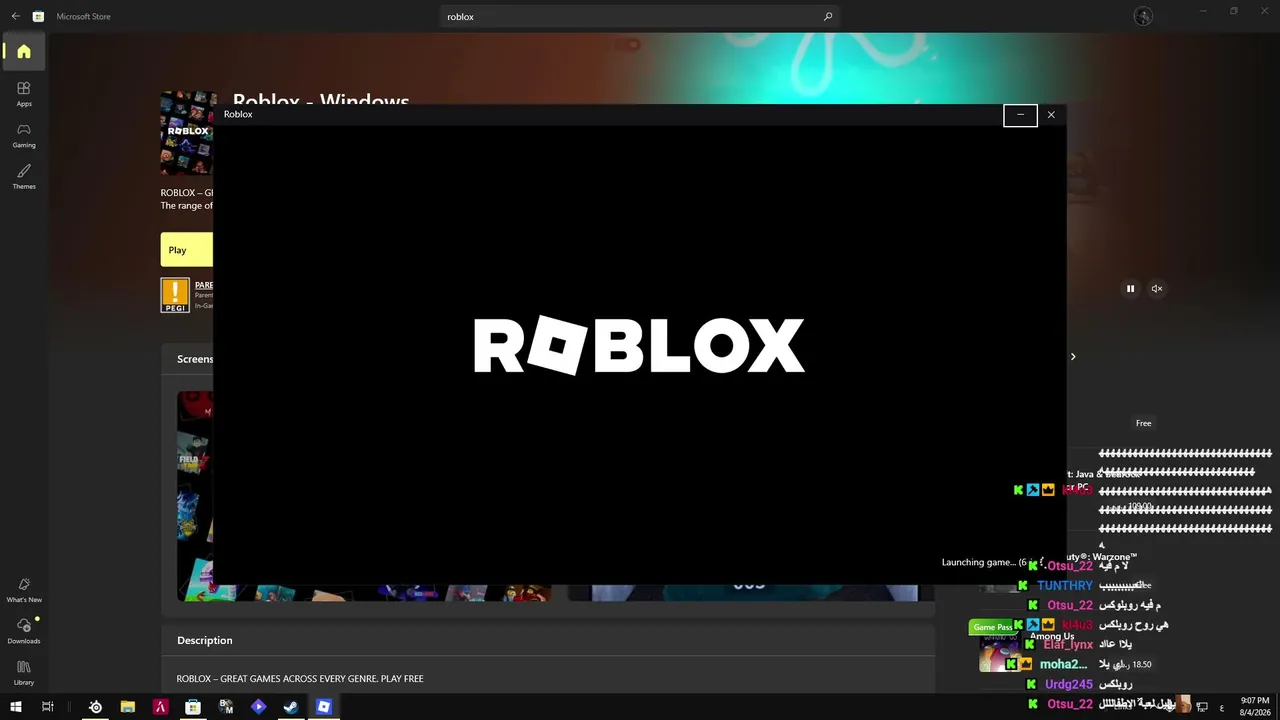The width and height of the screenshot is (1280, 720).
Task: Open Downloads in Store sidebar
Action: point(24,631)
